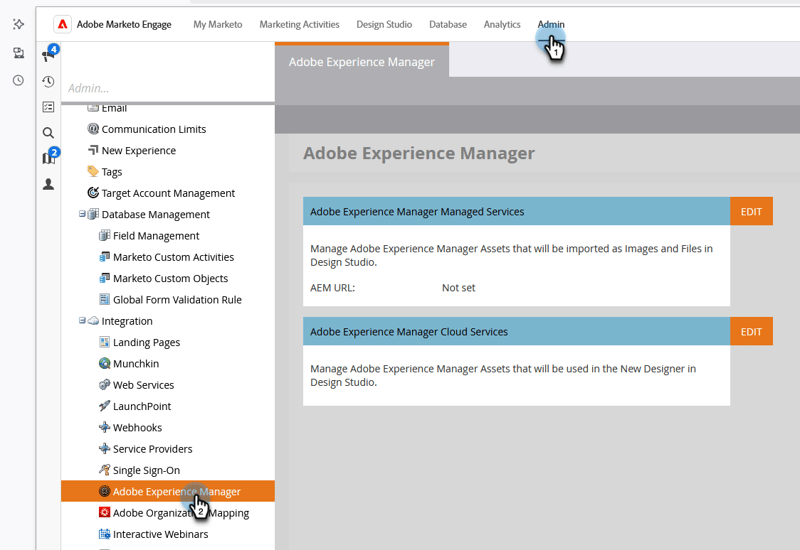Image resolution: width=800 pixels, height=550 pixels.
Task: Open LaunchPoint tree item
Action: [142, 407]
